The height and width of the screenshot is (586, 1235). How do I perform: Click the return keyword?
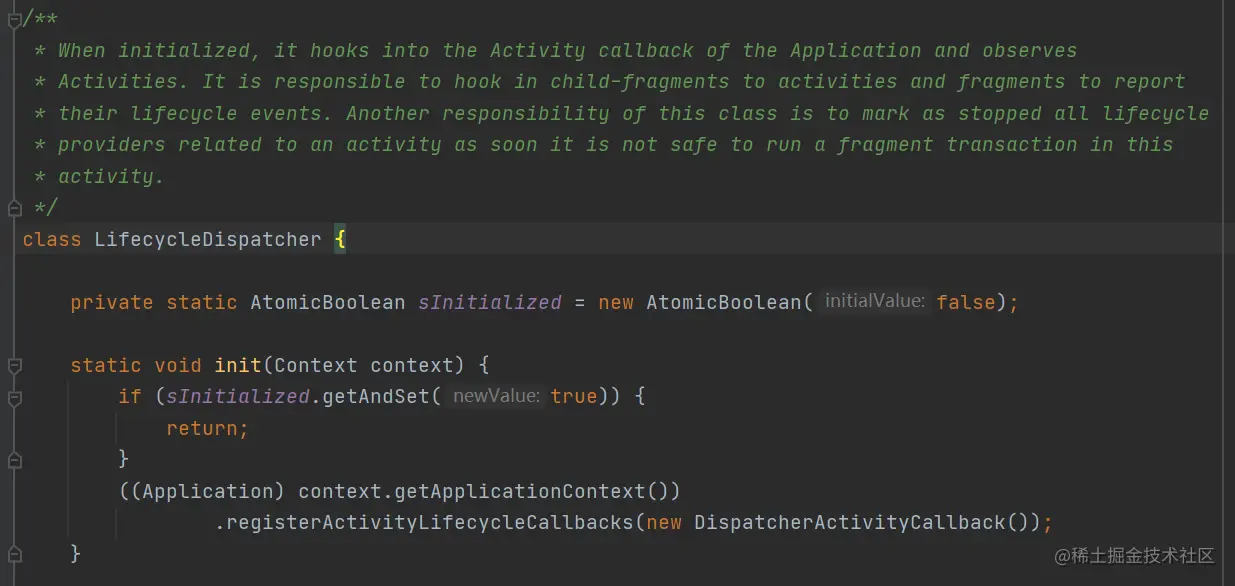point(202,428)
